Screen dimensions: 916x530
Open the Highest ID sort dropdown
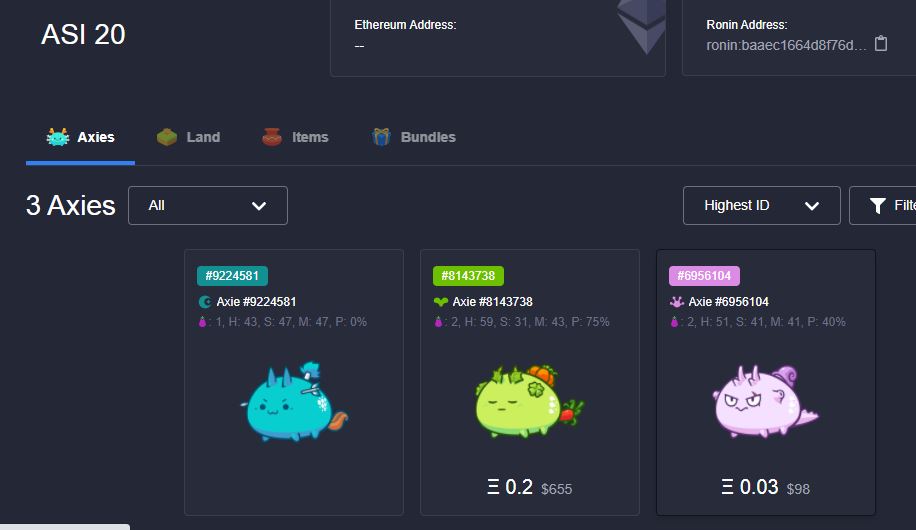coord(762,206)
